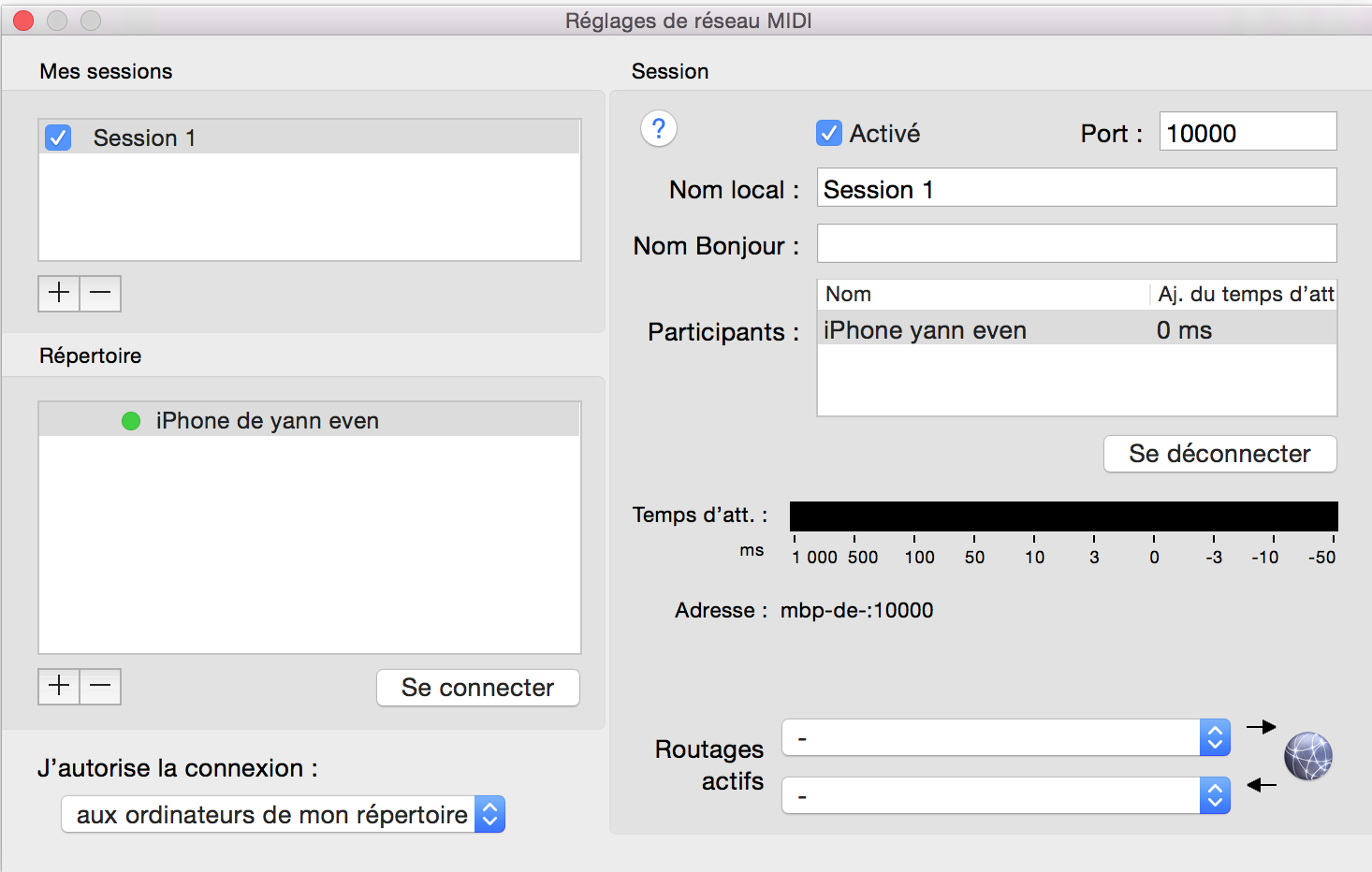The width and height of the screenshot is (1372, 872).
Task: Click the Temps d'att. latency bar
Action: click(1063, 516)
